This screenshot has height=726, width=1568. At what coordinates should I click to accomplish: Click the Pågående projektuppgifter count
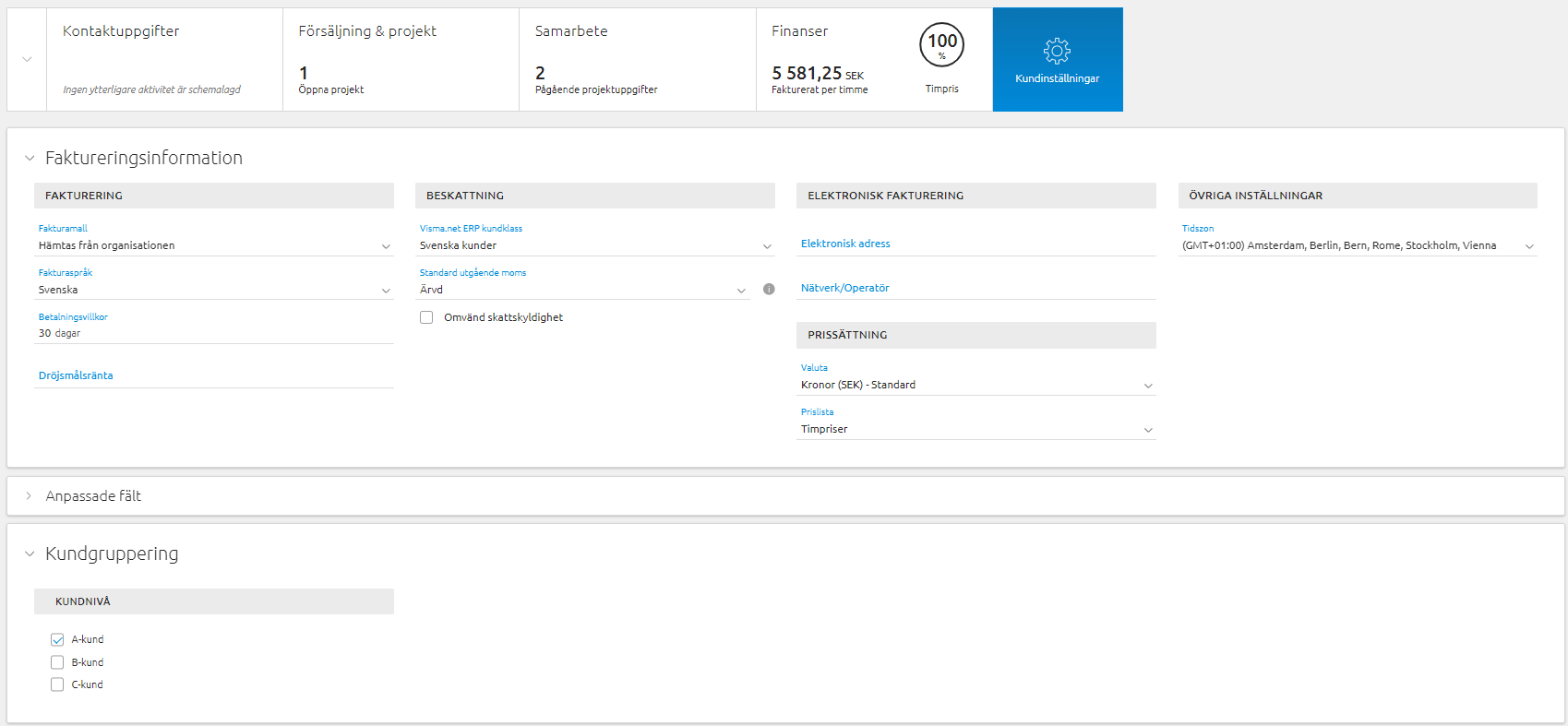(x=540, y=73)
